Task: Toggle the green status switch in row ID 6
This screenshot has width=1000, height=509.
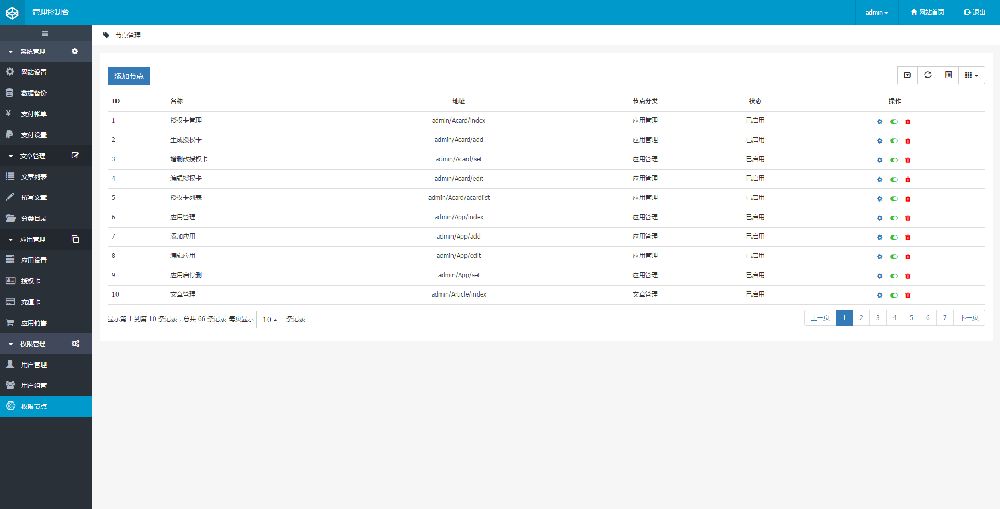Action: coord(893,218)
